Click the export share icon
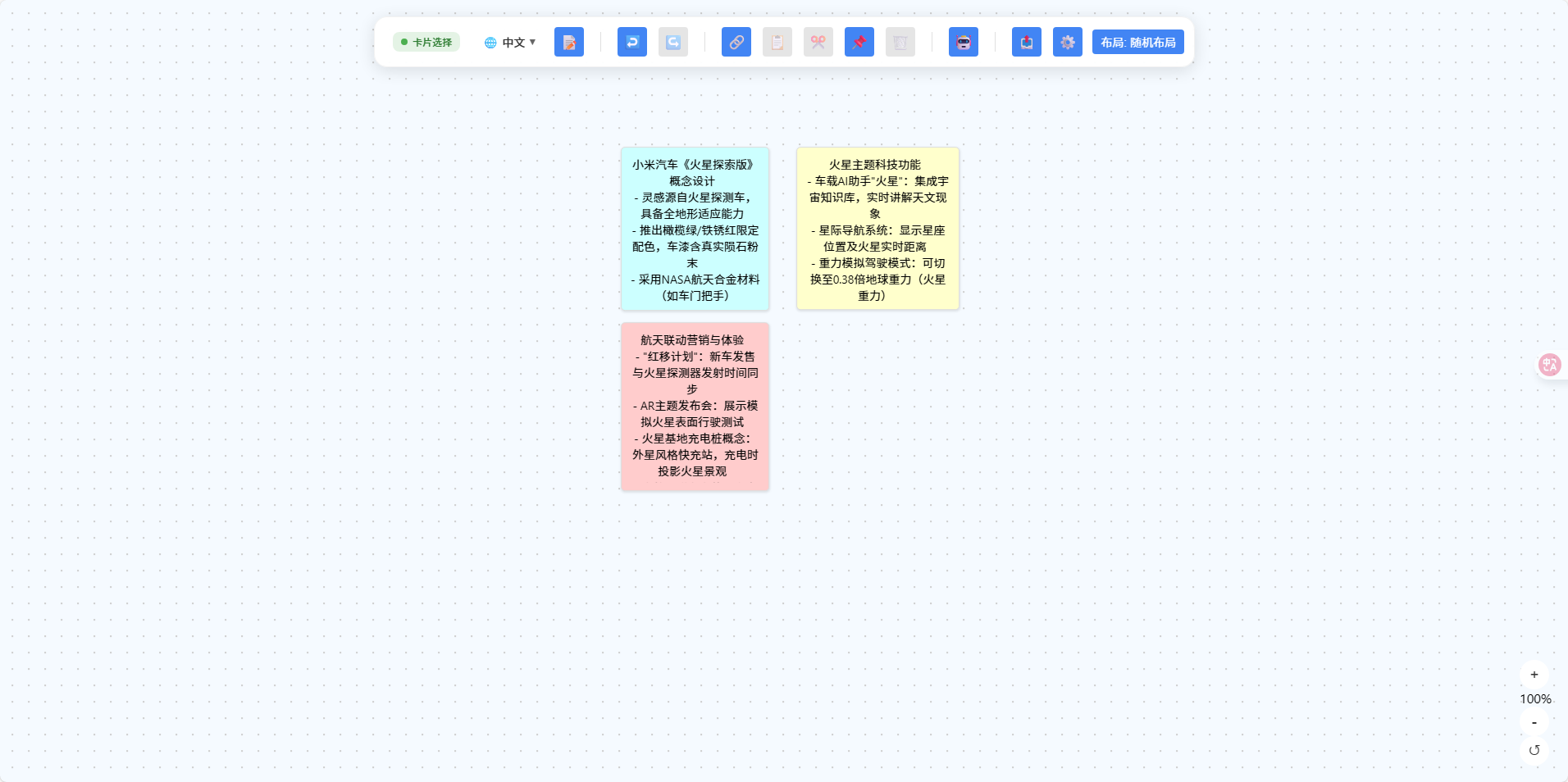Image resolution: width=1568 pixels, height=782 pixels. point(1027,42)
